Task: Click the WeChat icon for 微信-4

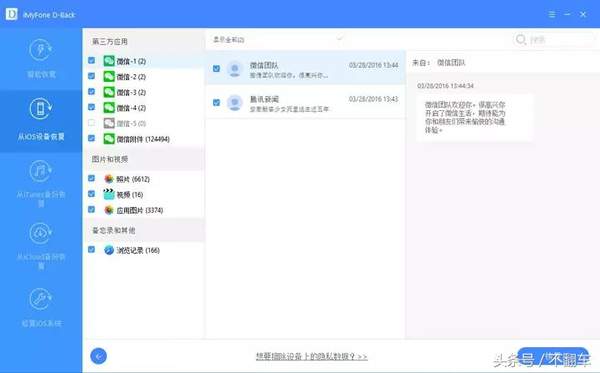Action: 109,108
